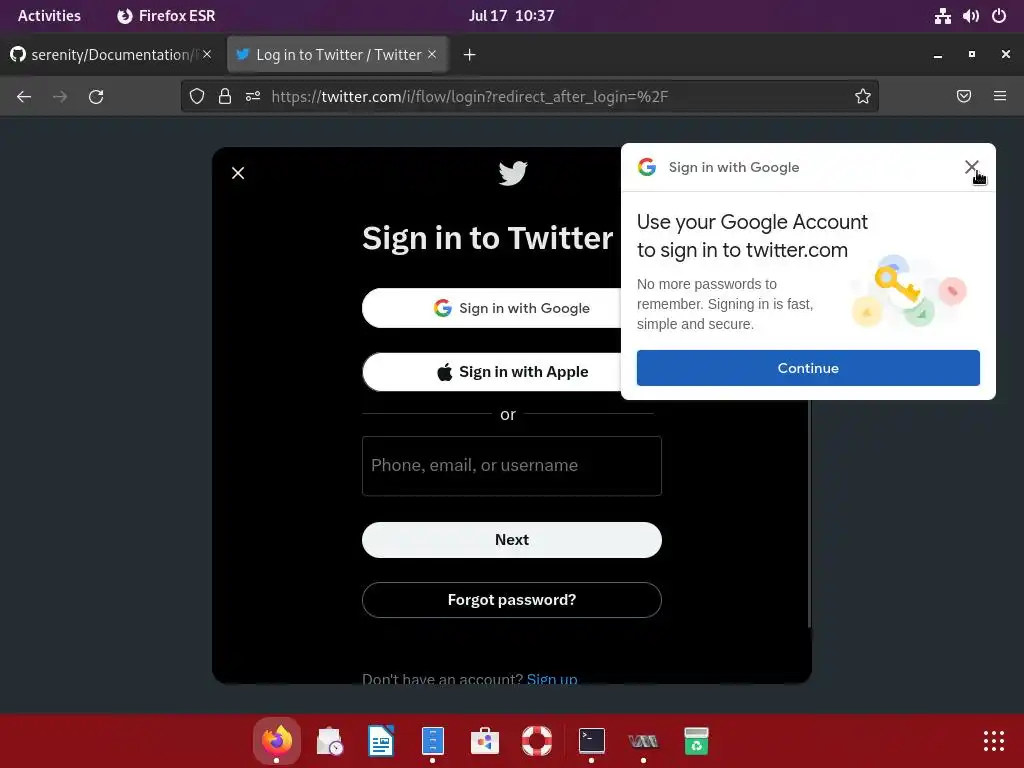Close the serenity/Documentation tab
This screenshot has width=1024, height=768.
(207, 55)
